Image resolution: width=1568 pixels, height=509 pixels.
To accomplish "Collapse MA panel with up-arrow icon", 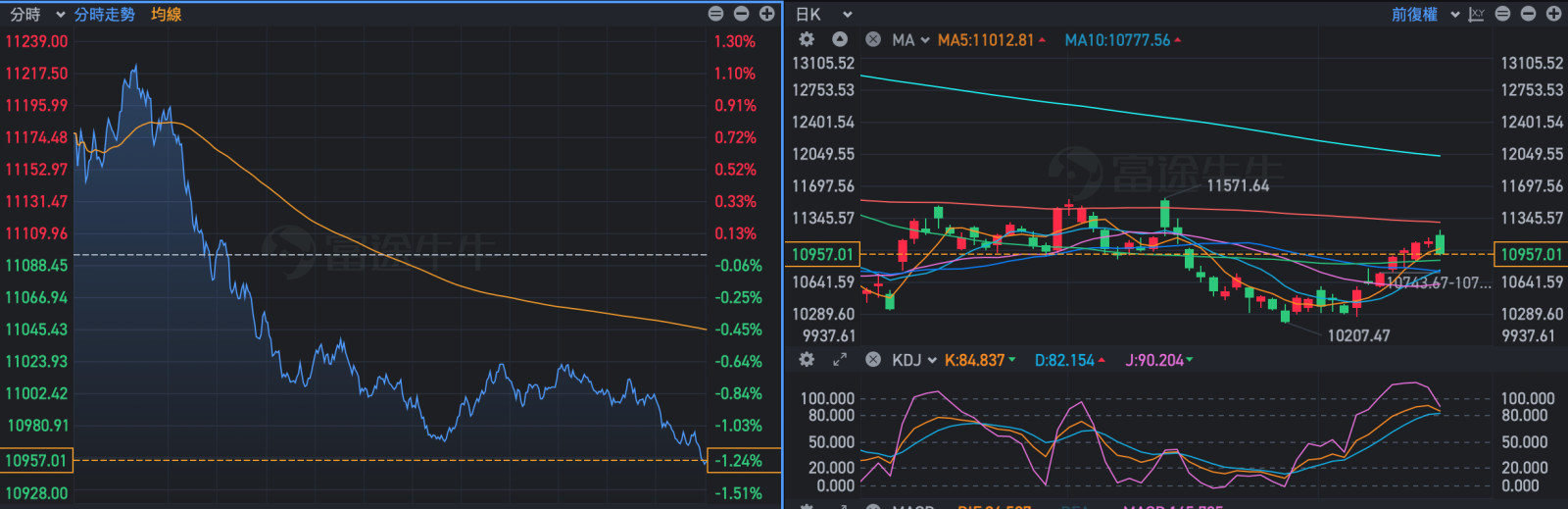I will point(840,39).
